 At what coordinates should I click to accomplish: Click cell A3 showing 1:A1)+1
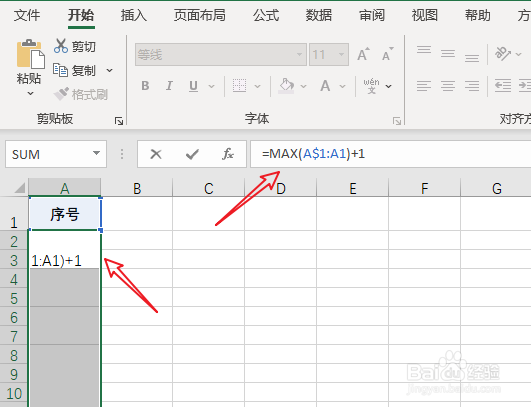65,260
